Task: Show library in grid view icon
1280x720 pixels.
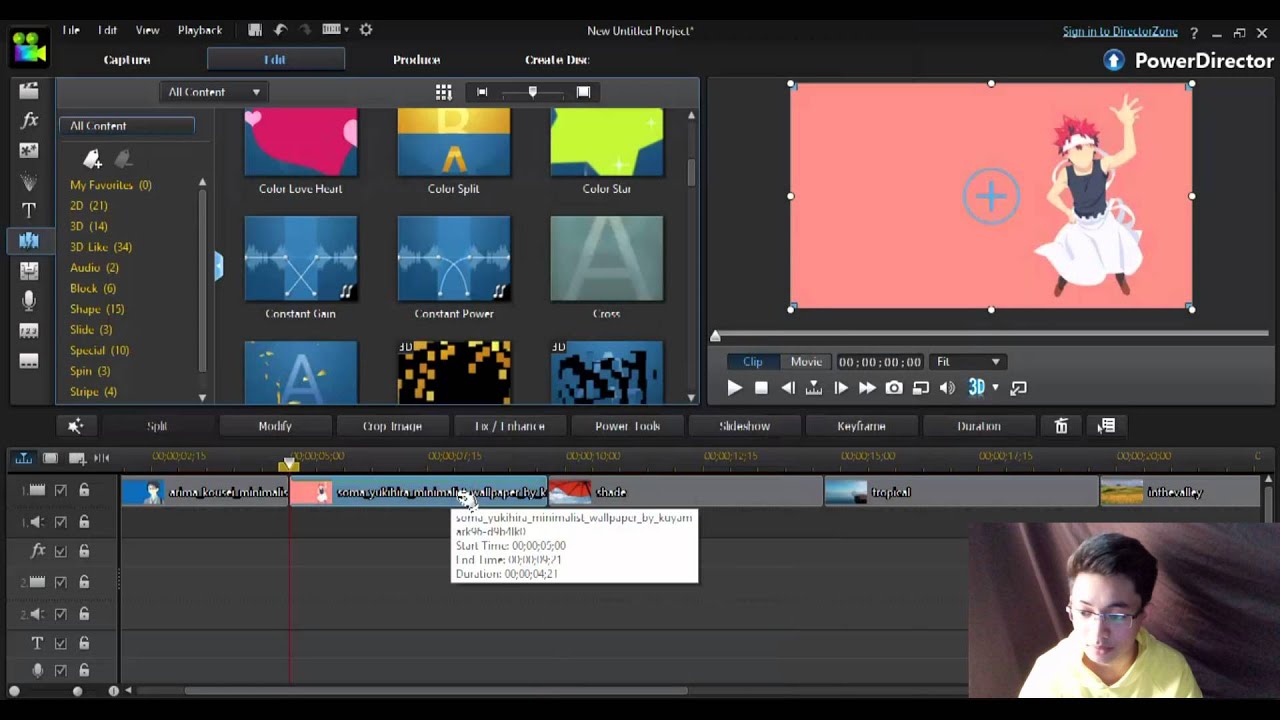Action: [x=443, y=92]
